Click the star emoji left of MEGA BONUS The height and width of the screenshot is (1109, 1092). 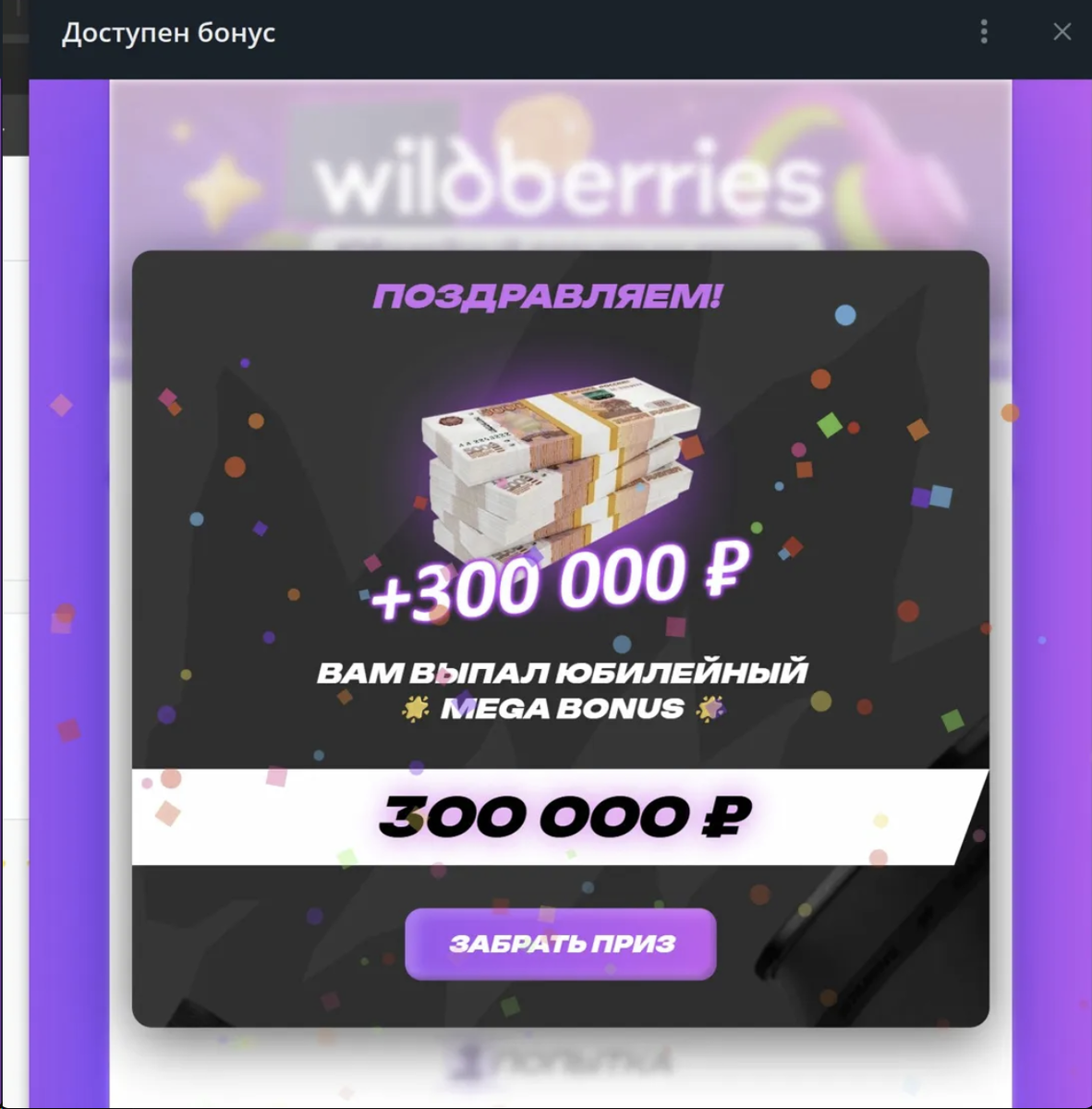pos(416,709)
